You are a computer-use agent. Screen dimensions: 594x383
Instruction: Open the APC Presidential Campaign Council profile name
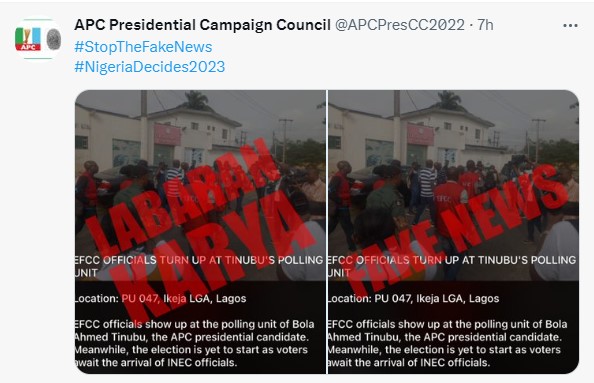[x=202, y=25]
